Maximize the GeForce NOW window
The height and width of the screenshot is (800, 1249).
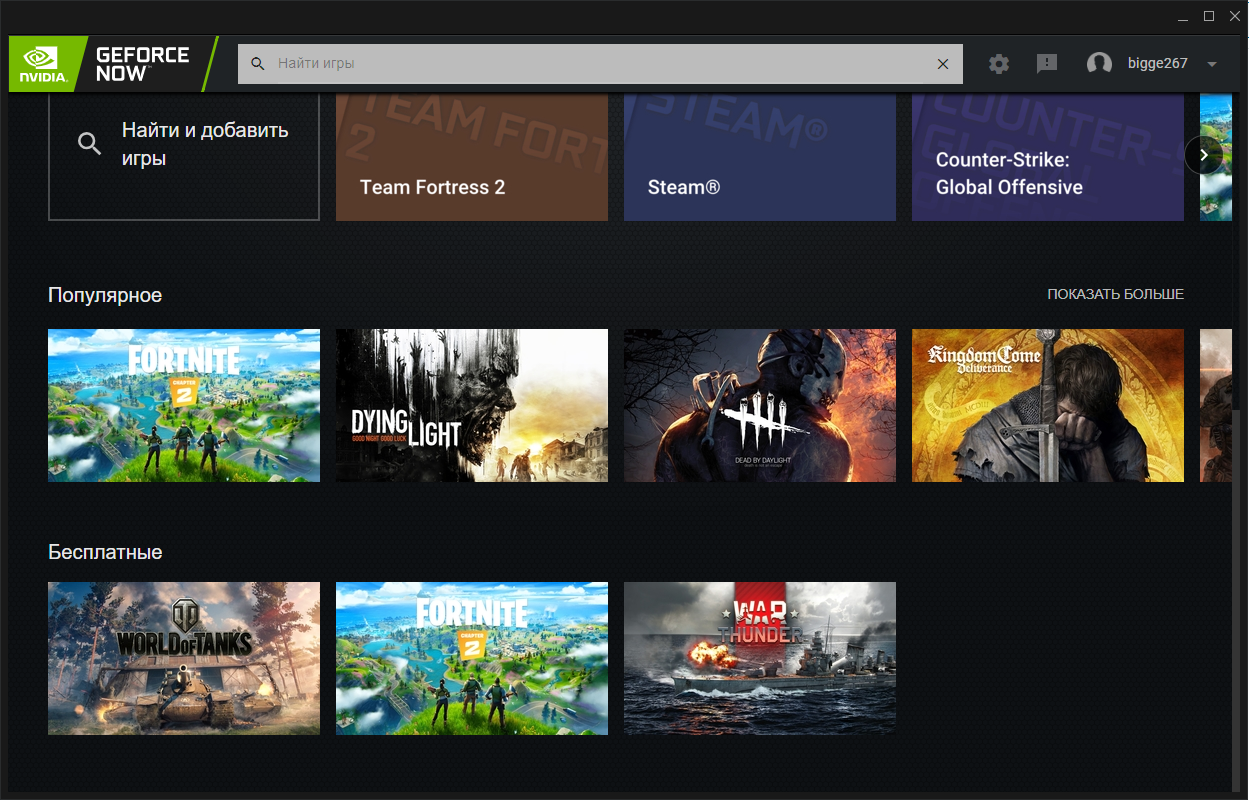(1209, 16)
